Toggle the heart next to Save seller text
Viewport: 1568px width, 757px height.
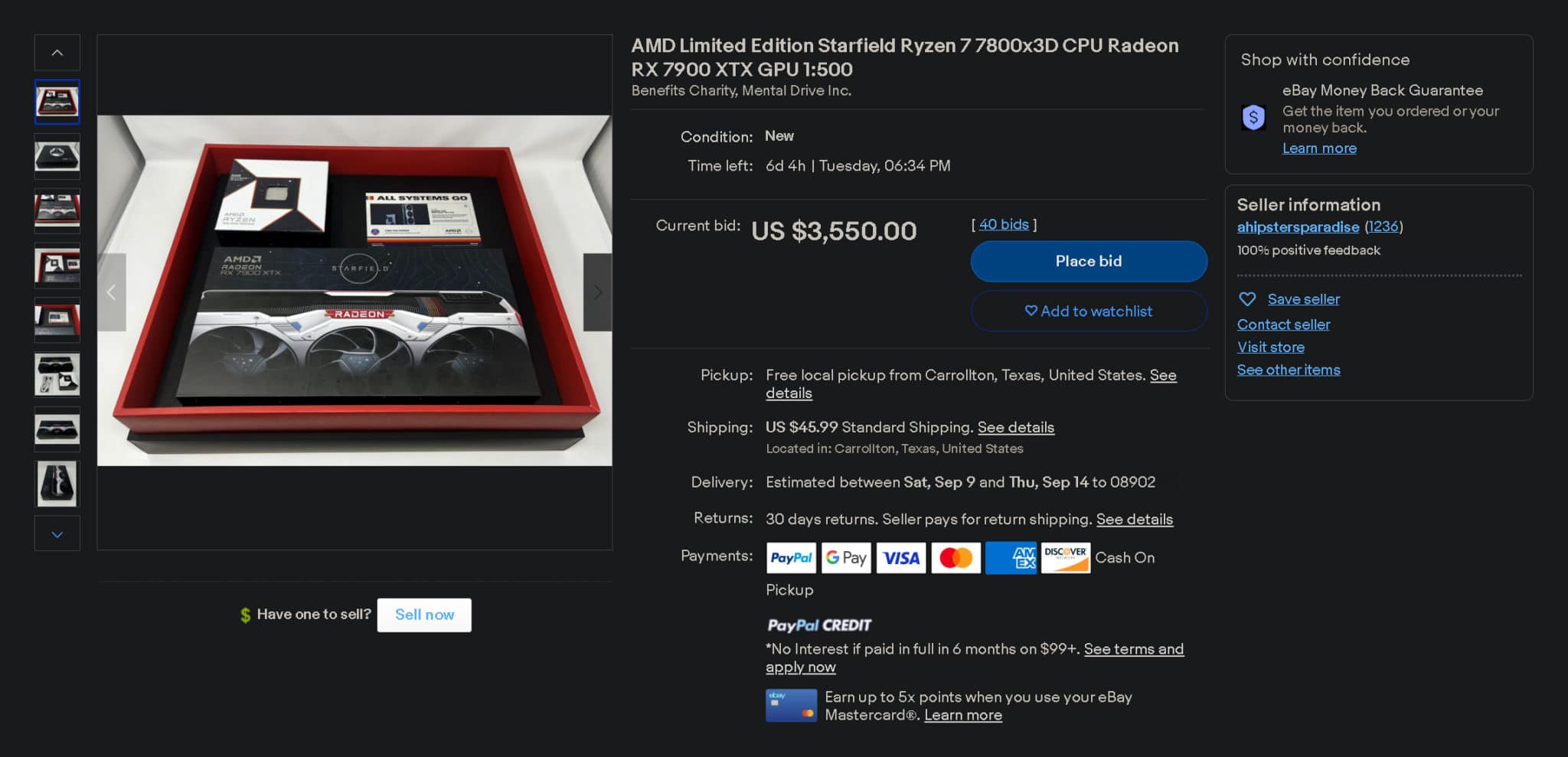(1248, 299)
